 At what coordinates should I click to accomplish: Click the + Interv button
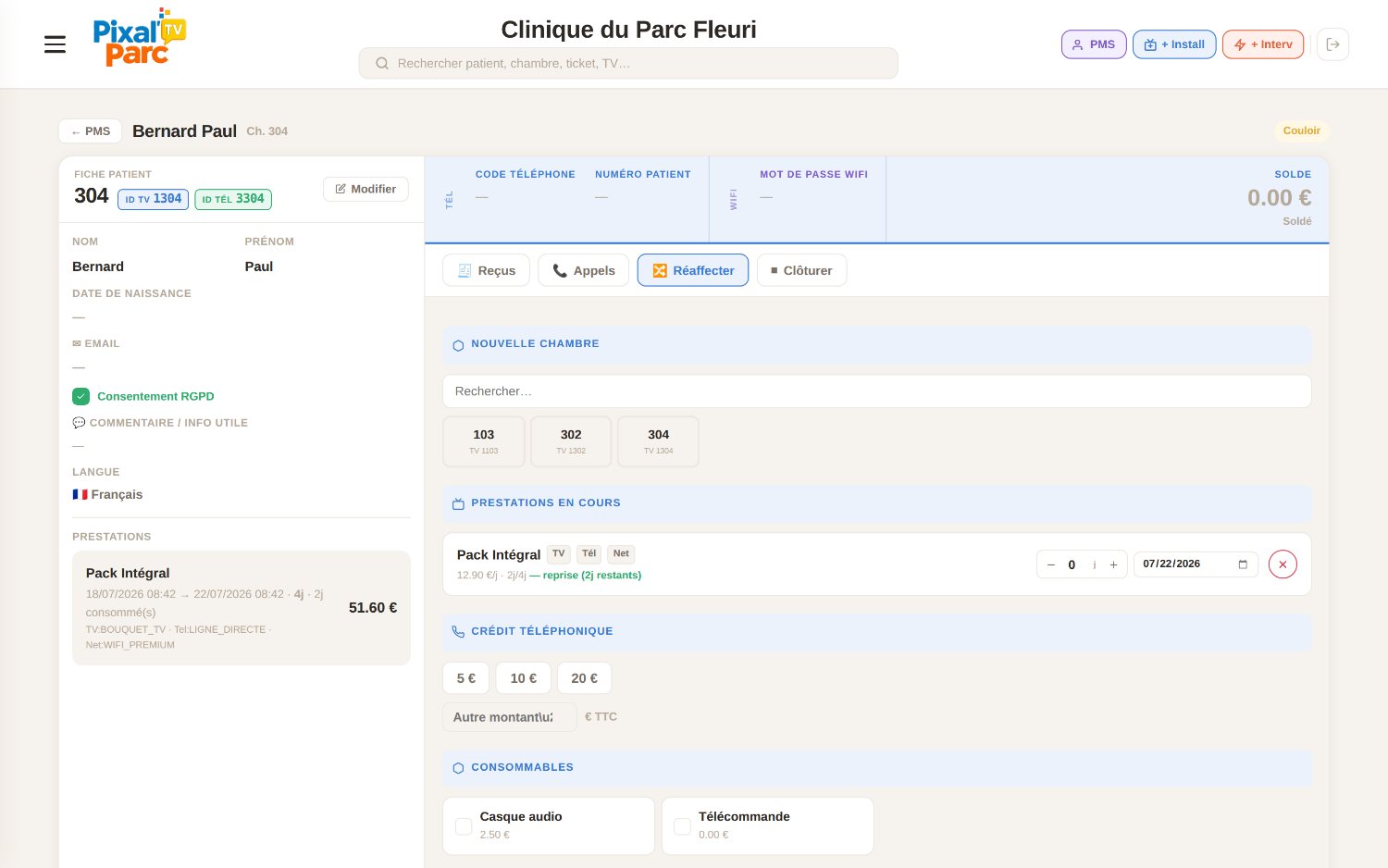[x=1263, y=44]
